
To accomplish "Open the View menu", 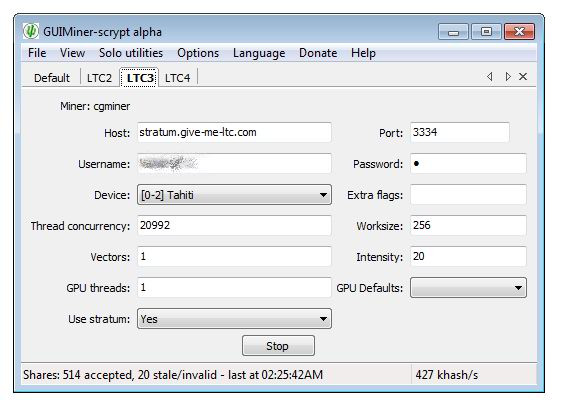I will point(73,53).
